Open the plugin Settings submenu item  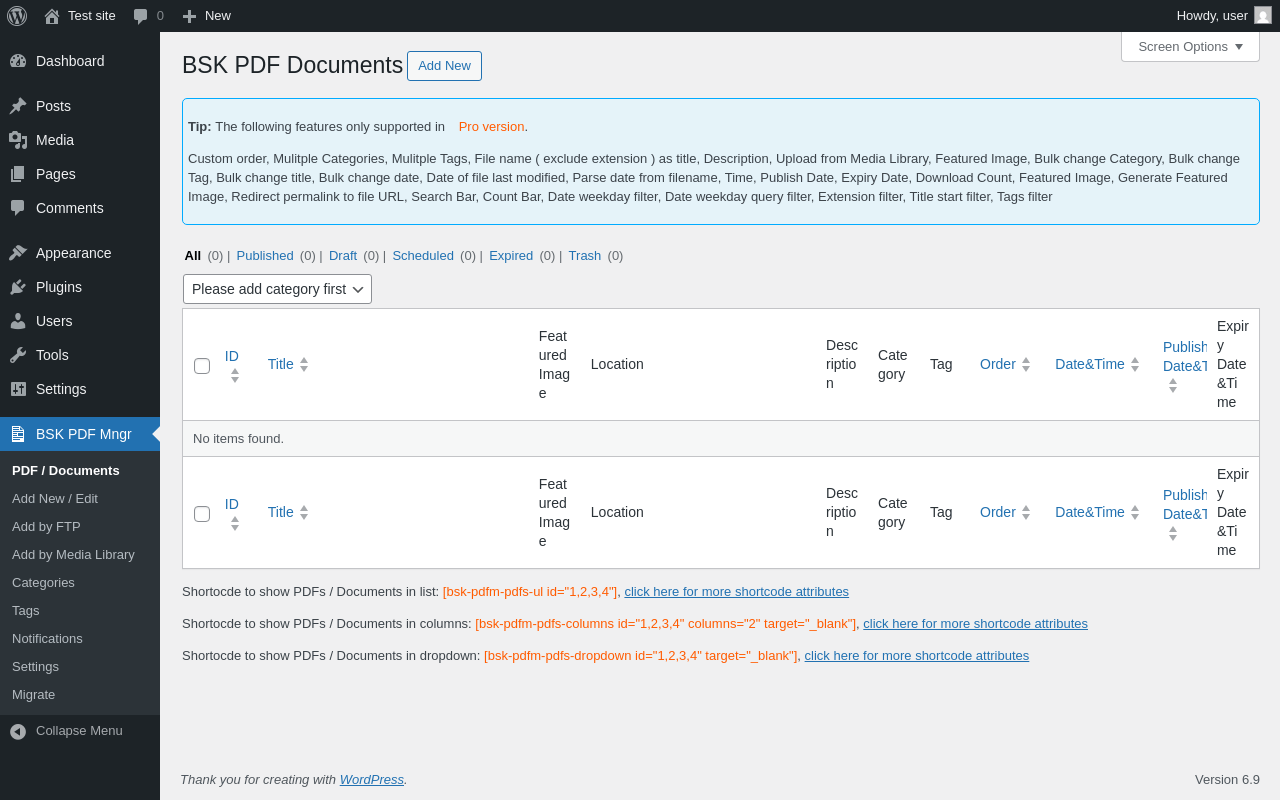(35, 666)
